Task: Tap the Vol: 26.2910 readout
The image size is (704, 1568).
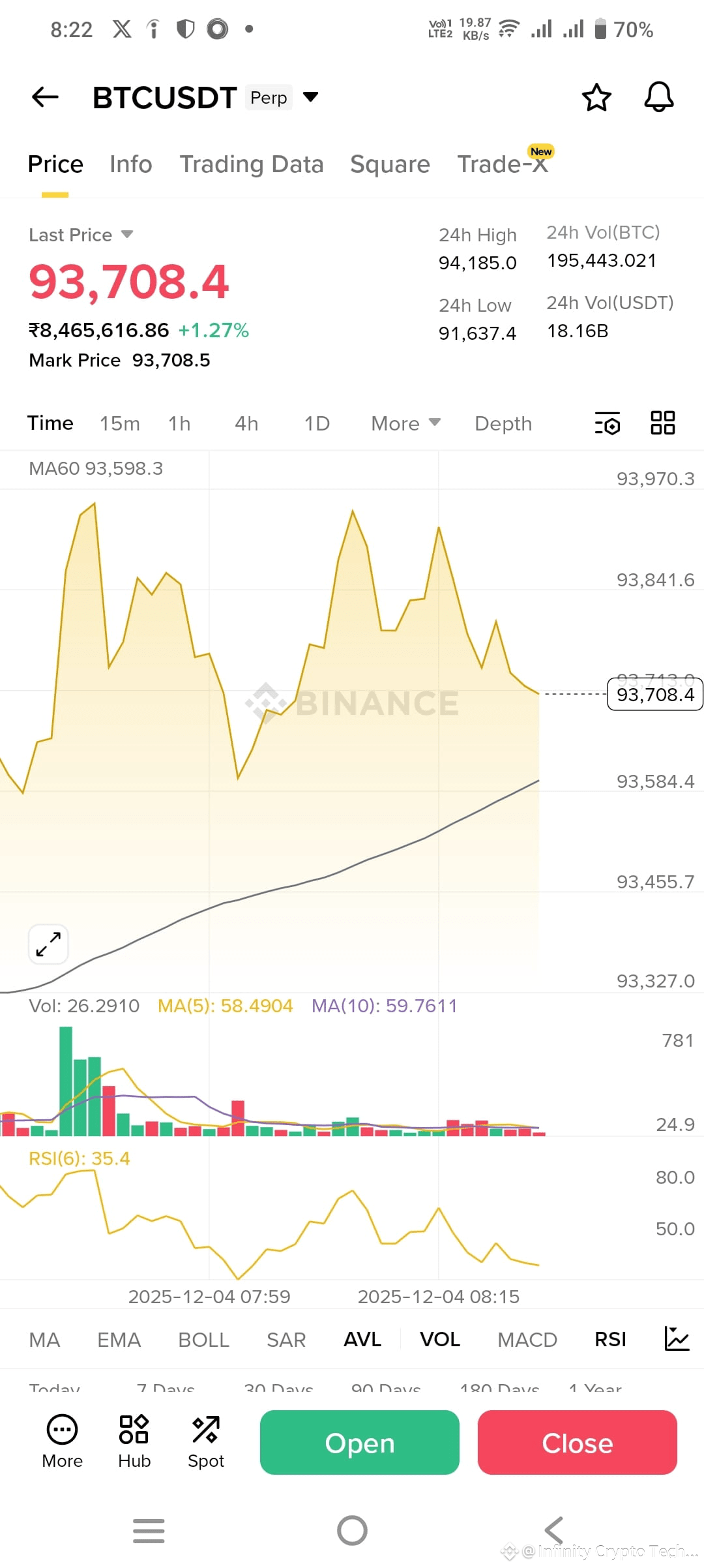Action: [x=84, y=1006]
